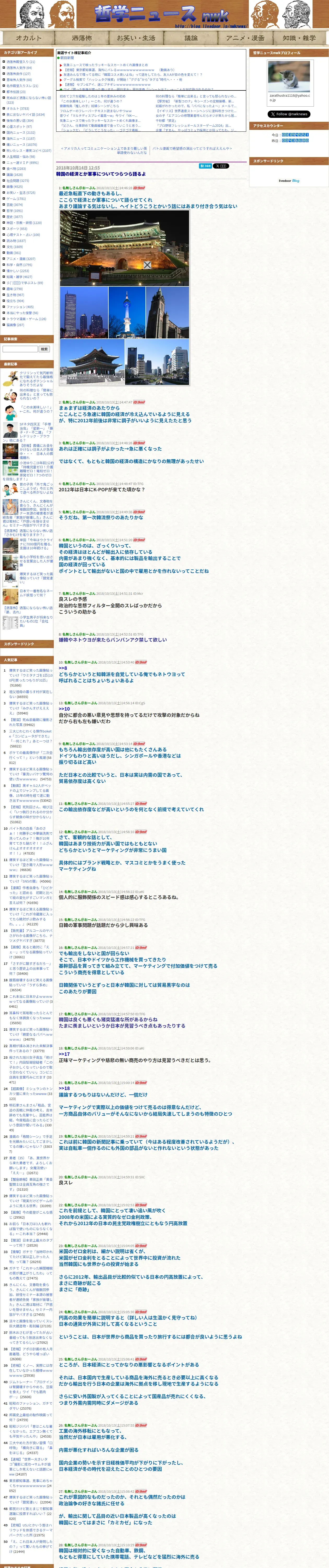Click the >>17 reply anchor

(64, 1054)
